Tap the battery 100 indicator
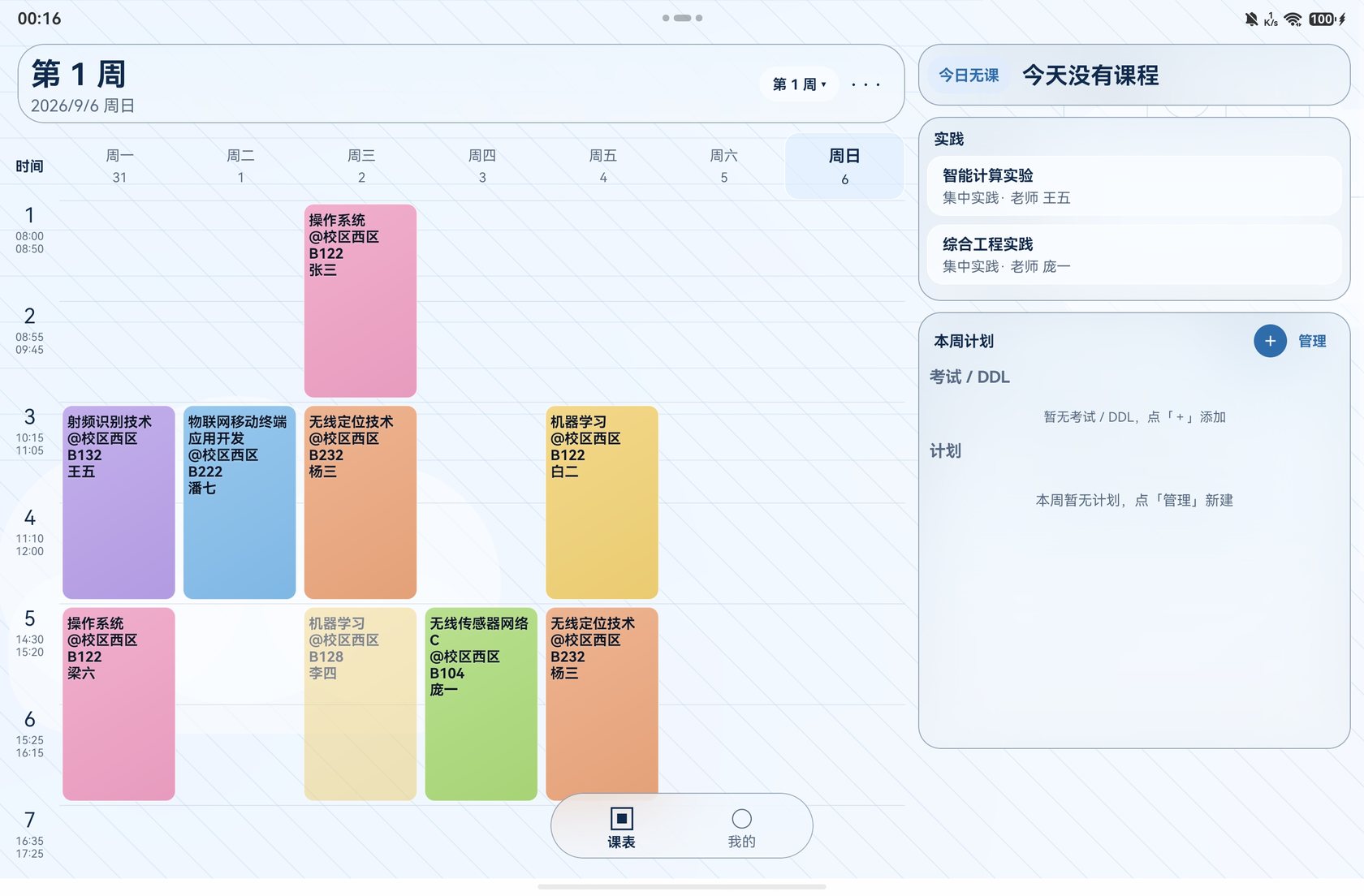1364x896 pixels. click(x=1323, y=19)
